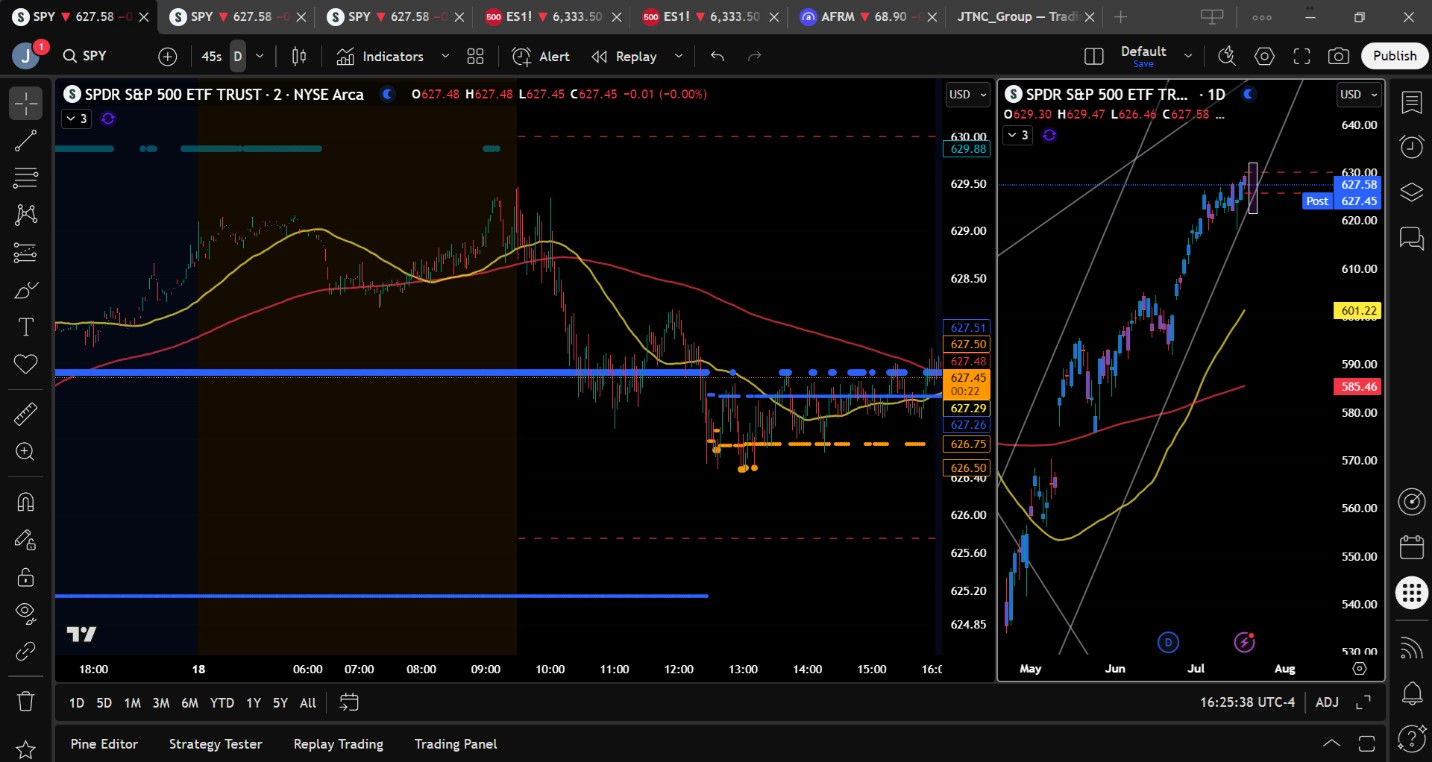Viewport: 1432px width, 762px height.
Task: Select the crosshair cursor tool
Action: 26,103
